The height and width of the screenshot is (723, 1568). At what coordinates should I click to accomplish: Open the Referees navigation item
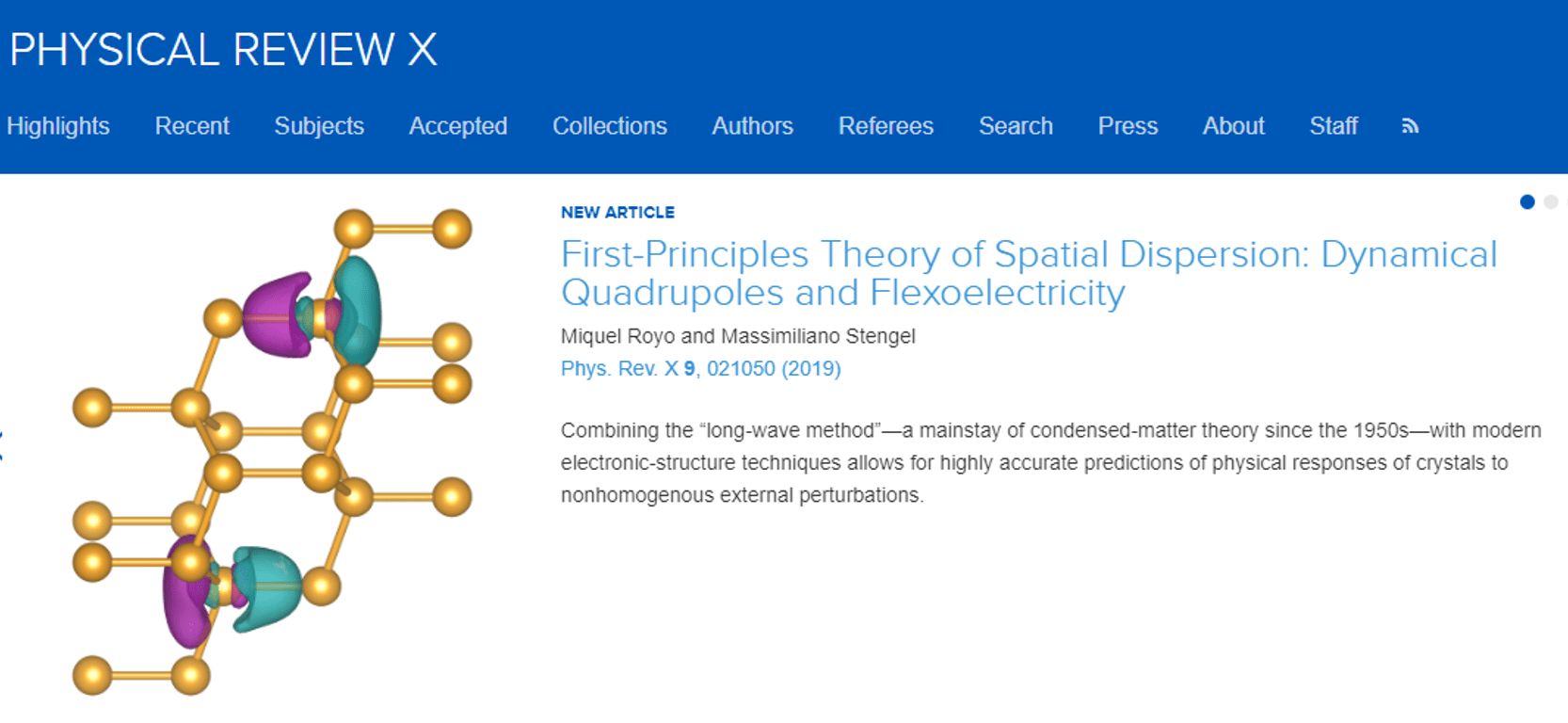886,126
